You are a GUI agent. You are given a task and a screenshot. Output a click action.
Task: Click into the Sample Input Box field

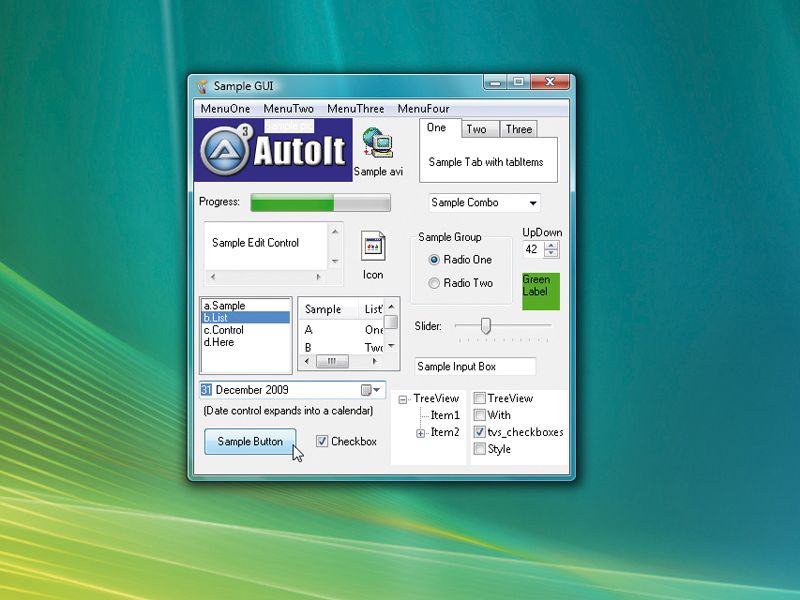[x=475, y=366]
